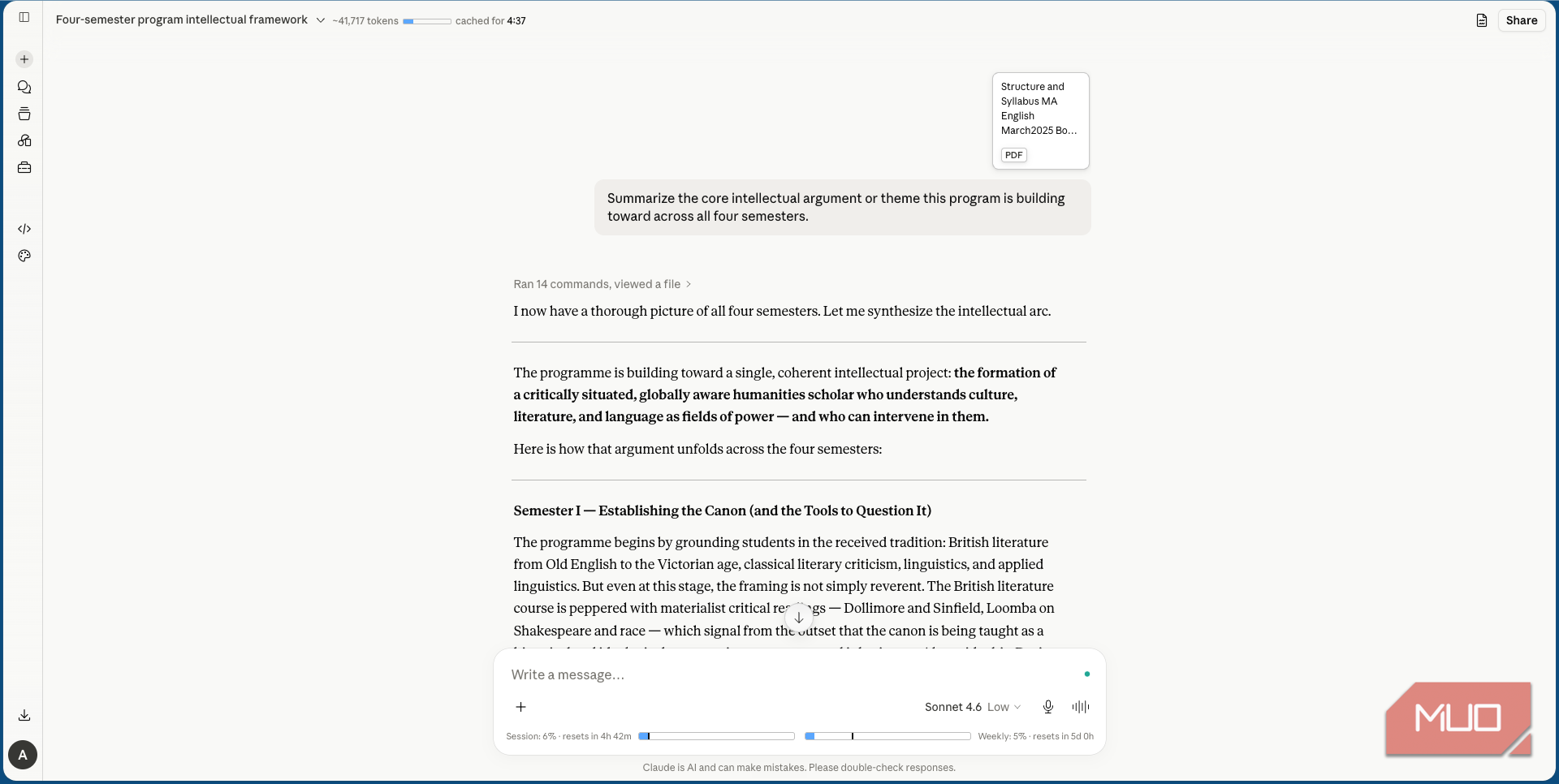
Task: Toggle the sidebar panel icon
Action: (x=24, y=17)
